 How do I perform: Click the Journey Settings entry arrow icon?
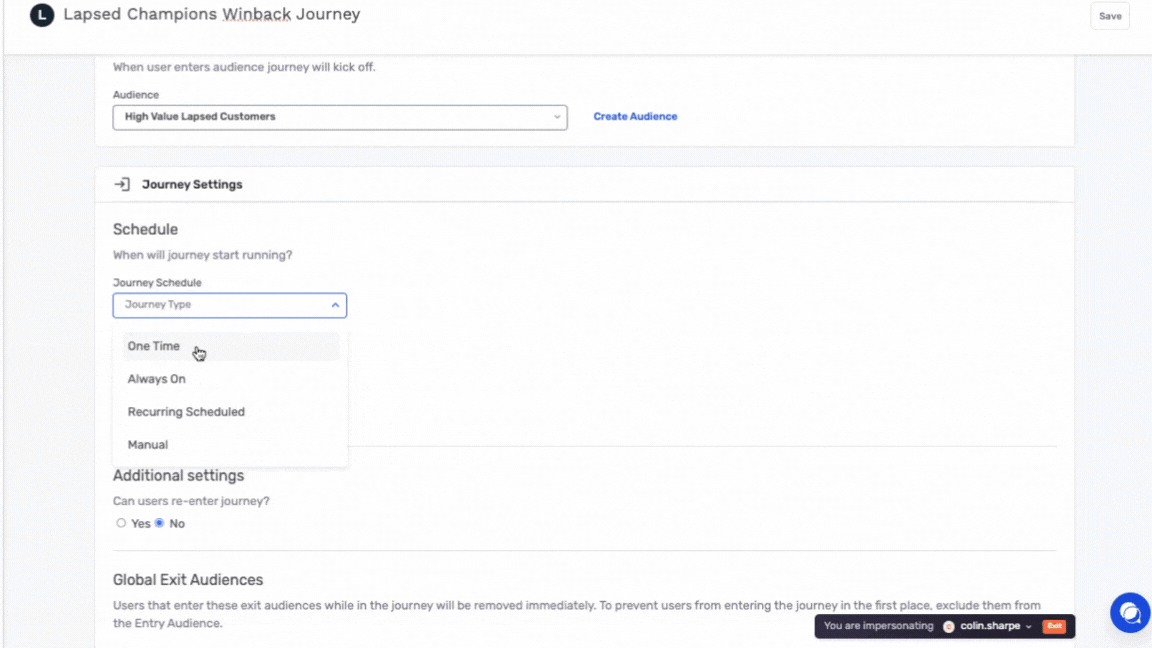[x=122, y=184]
